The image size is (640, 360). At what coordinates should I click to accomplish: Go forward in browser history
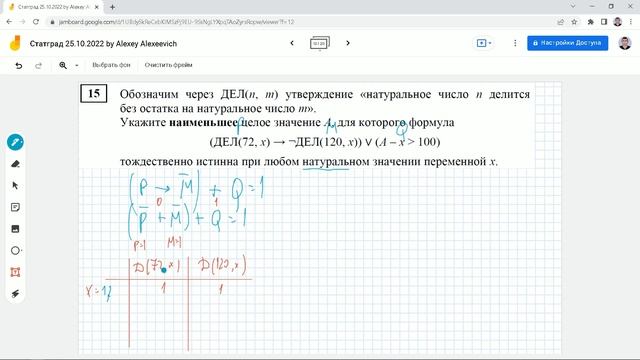(22, 22)
